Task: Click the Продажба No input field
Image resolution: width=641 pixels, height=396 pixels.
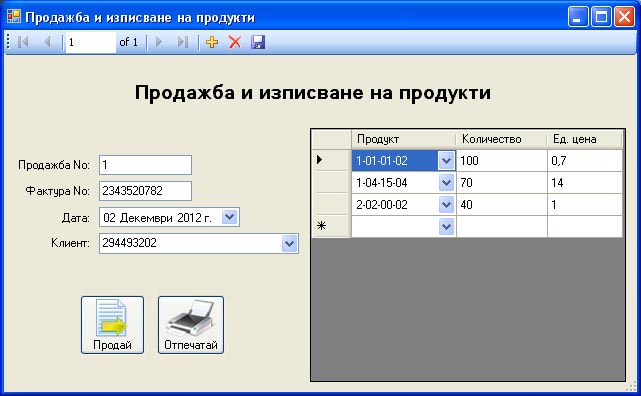Action: pos(145,165)
